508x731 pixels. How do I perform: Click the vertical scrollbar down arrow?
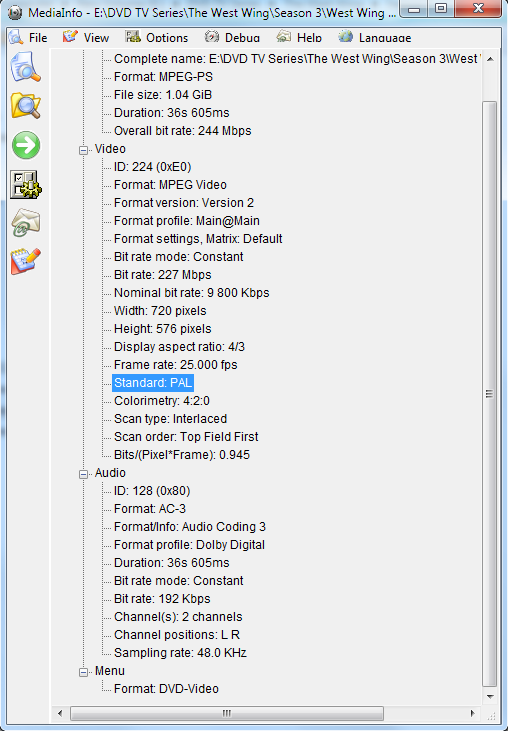490,697
